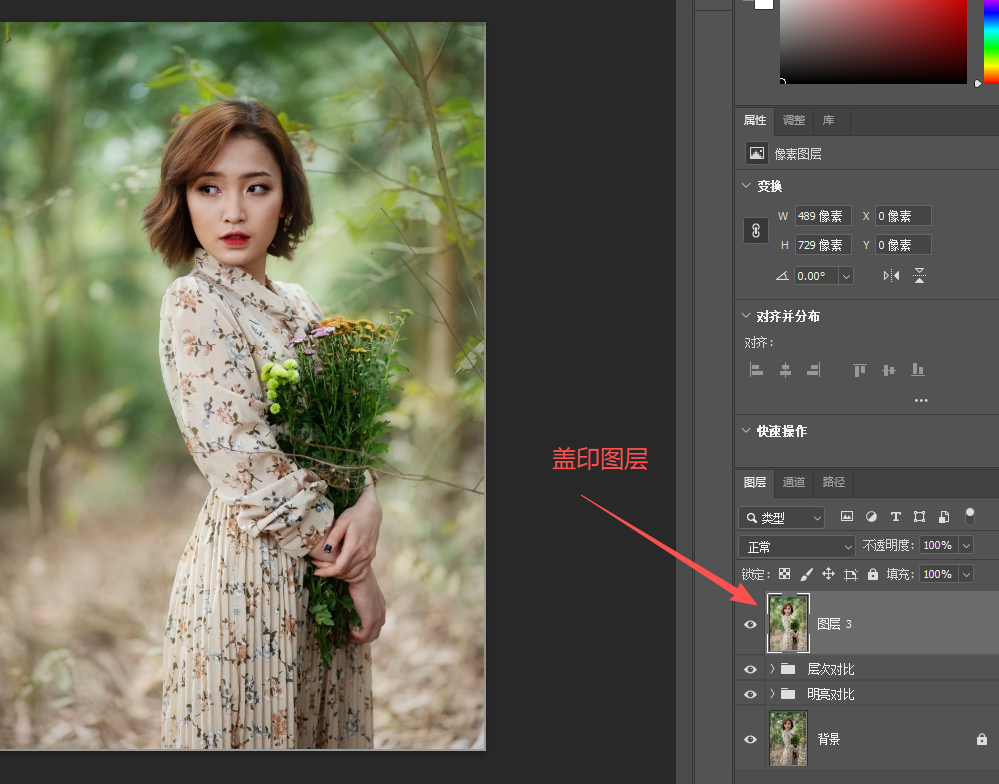Filter layers by adjustment layers
The height and width of the screenshot is (784, 999).
[x=871, y=517]
